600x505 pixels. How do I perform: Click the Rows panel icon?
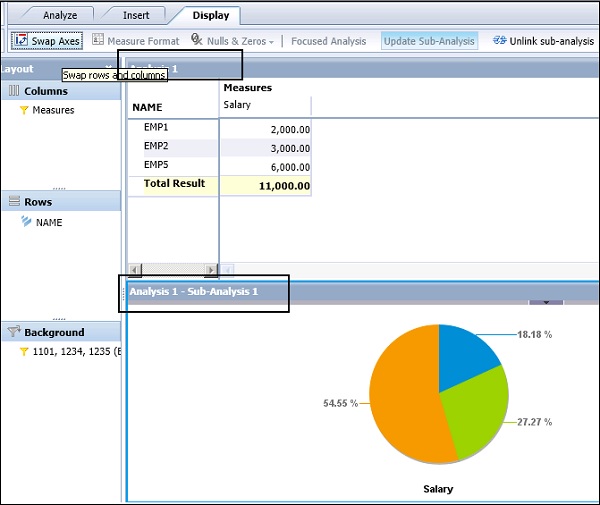[x=14, y=201]
